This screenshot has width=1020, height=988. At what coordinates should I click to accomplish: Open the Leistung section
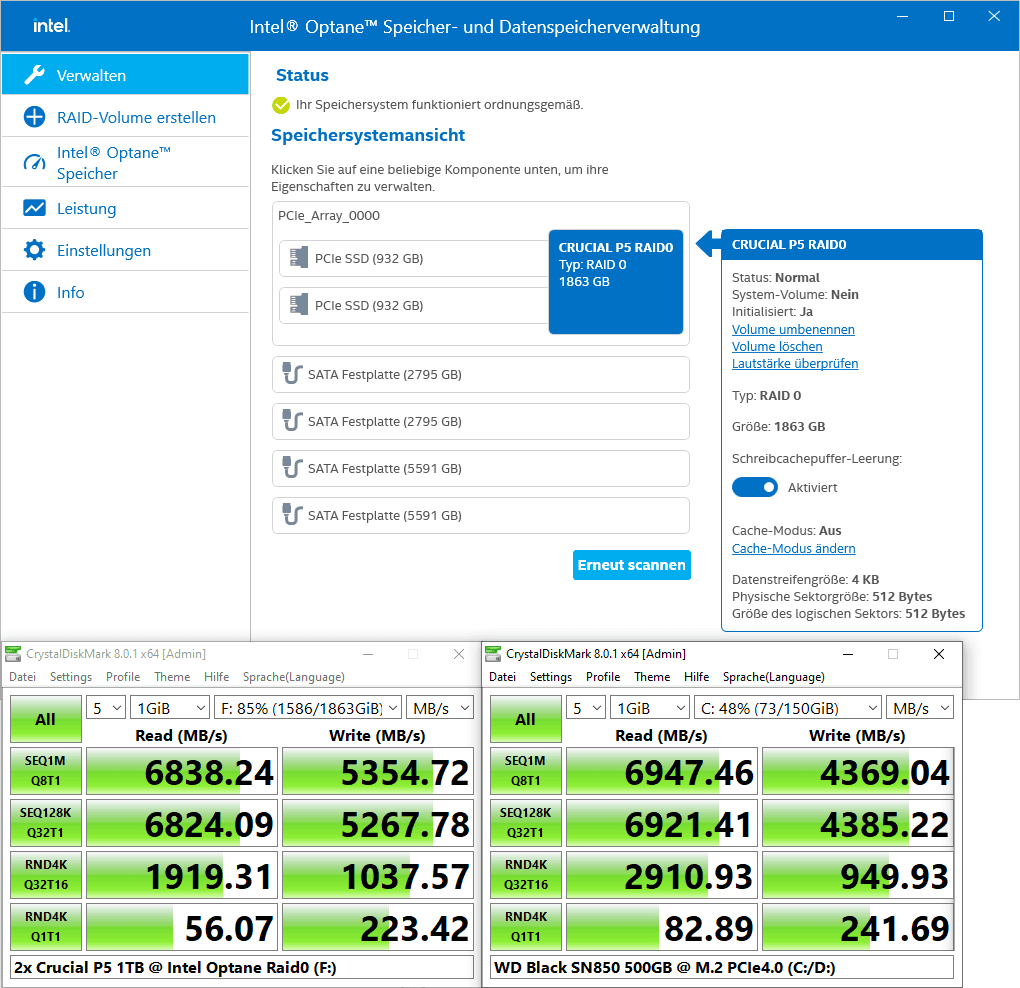(x=126, y=208)
